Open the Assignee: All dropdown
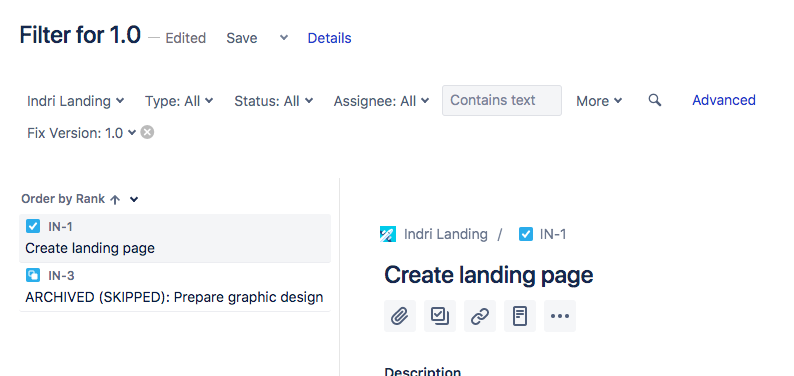This screenshot has height=376, width=794. pos(381,101)
